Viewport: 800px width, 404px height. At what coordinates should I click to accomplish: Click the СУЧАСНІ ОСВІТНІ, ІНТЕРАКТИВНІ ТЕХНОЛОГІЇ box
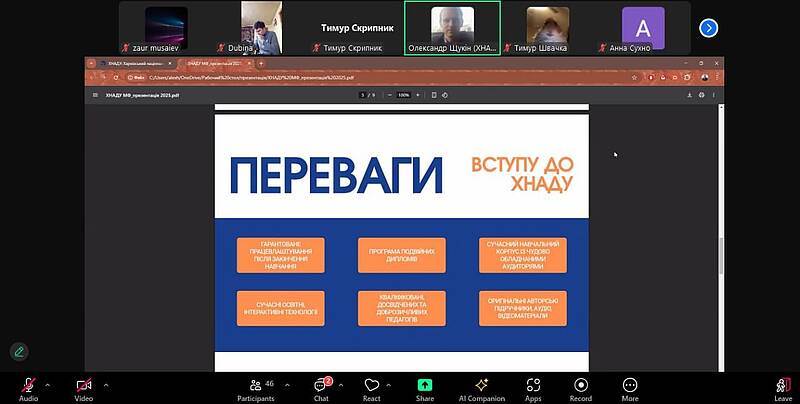281,308
